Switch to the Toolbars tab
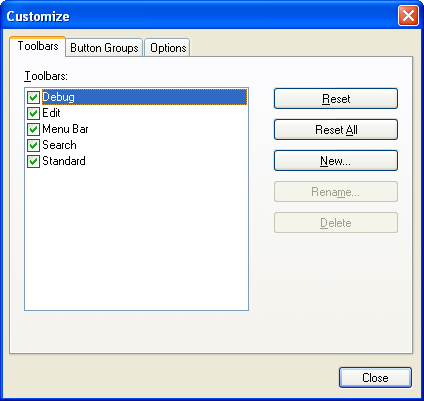 click(38, 46)
